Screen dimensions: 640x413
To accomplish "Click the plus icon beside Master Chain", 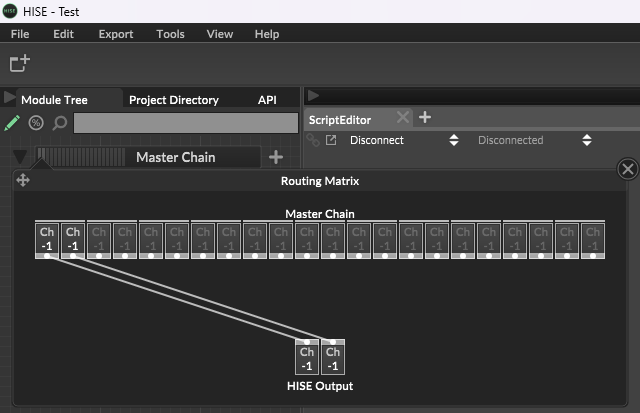I will click(x=276, y=157).
